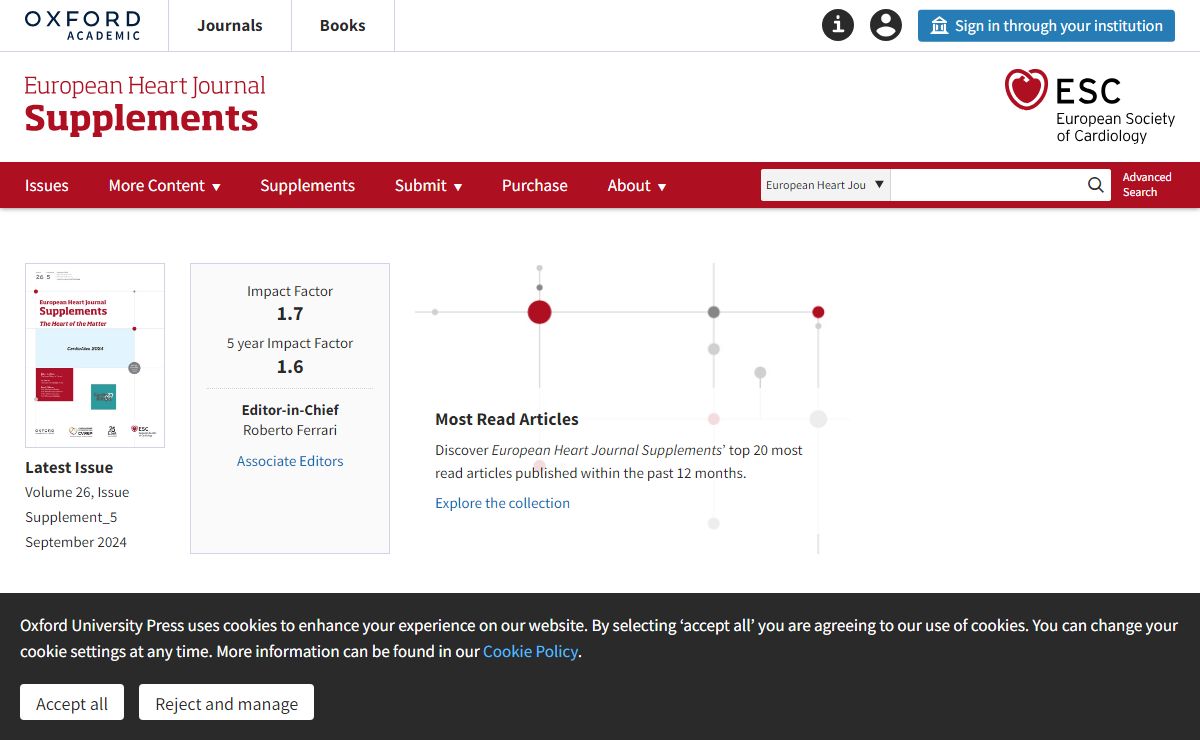Focus the search text field
The width and height of the screenshot is (1200, 740).
[x=987, y=185]
